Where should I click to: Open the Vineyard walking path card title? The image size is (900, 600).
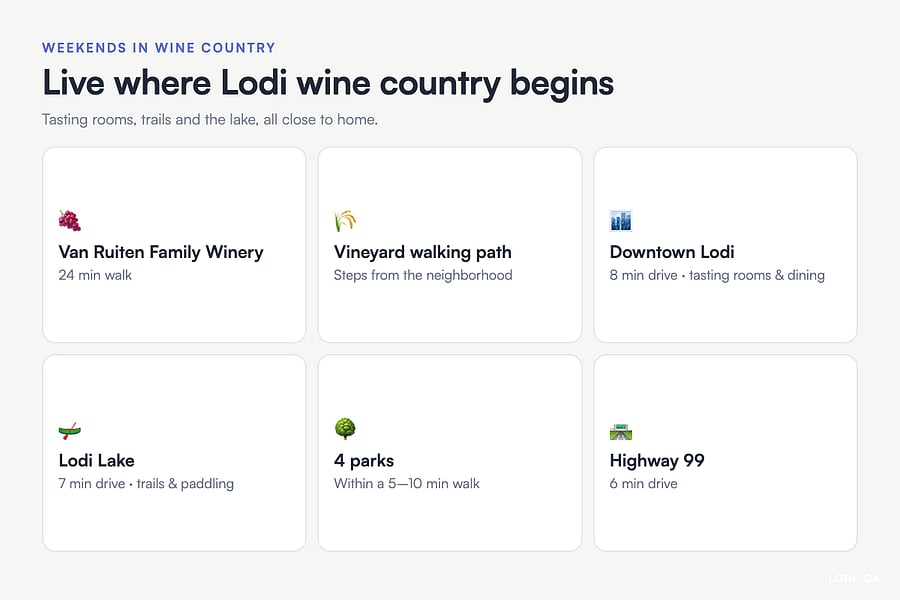[x=422, y=252]
